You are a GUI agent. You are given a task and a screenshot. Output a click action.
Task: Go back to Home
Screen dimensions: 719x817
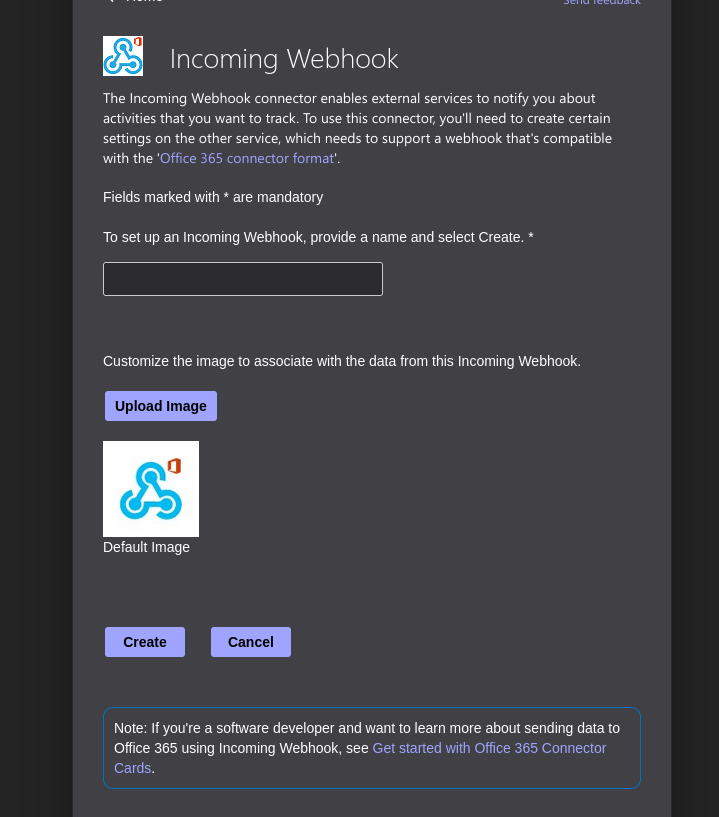[x=143, y=1]
